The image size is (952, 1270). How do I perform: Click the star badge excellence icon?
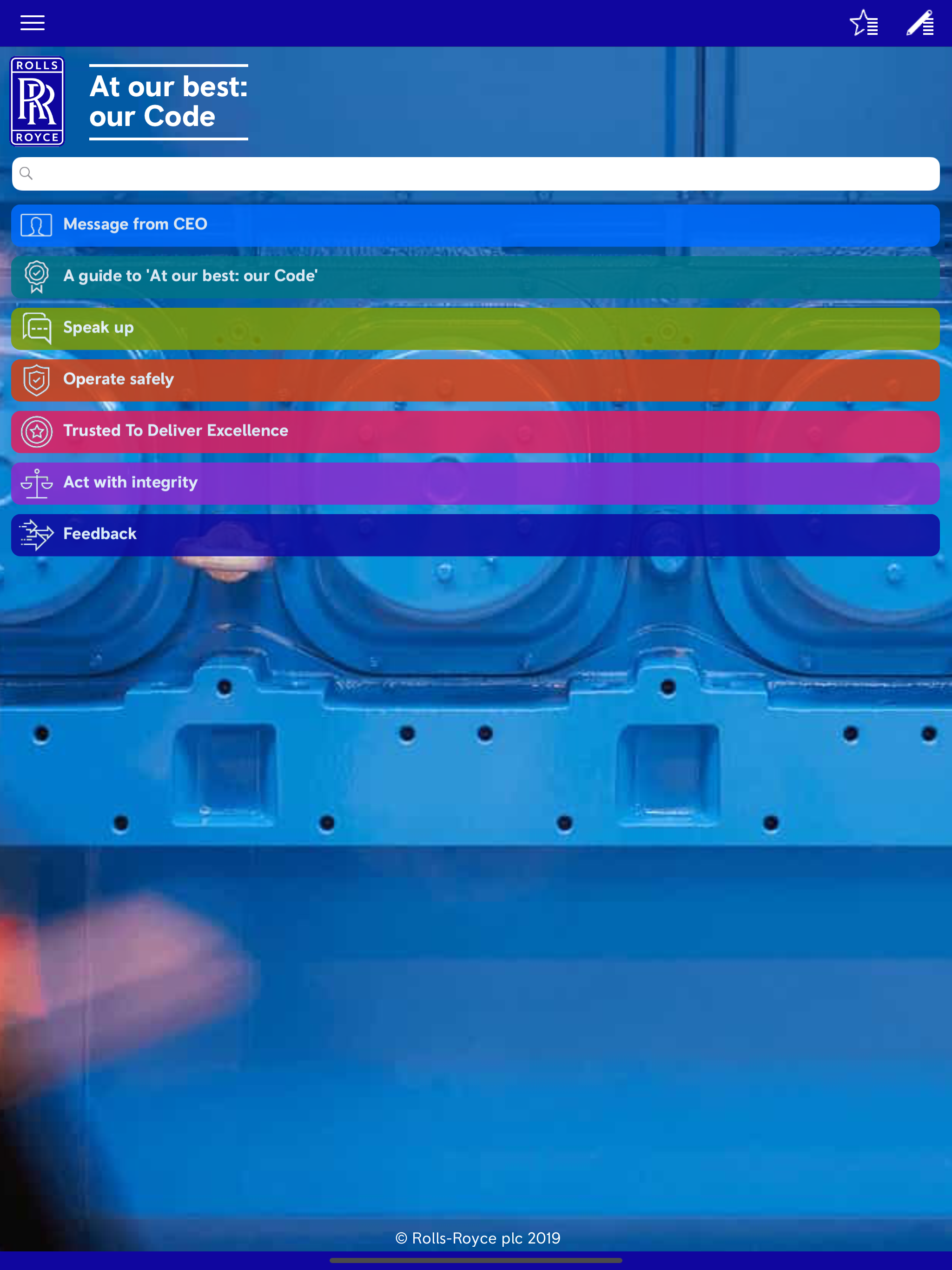coord(37,432)
